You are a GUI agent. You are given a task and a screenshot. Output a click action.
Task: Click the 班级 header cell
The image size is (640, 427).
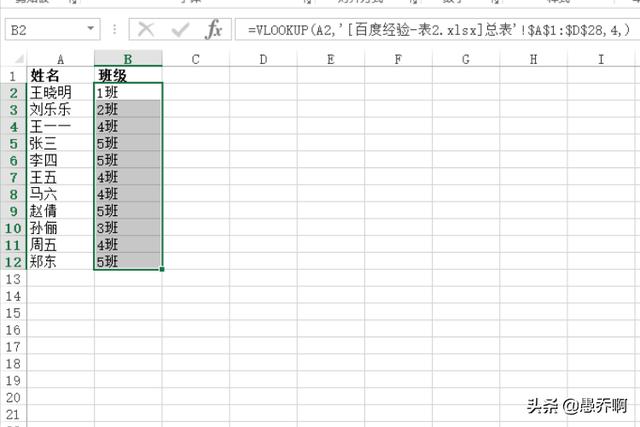127,76
